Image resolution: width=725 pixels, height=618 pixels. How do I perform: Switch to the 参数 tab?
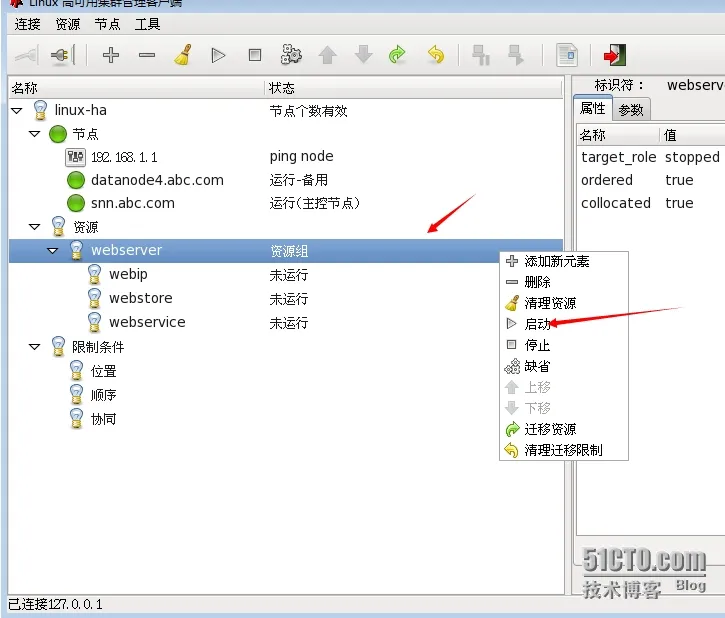(631, 110)
